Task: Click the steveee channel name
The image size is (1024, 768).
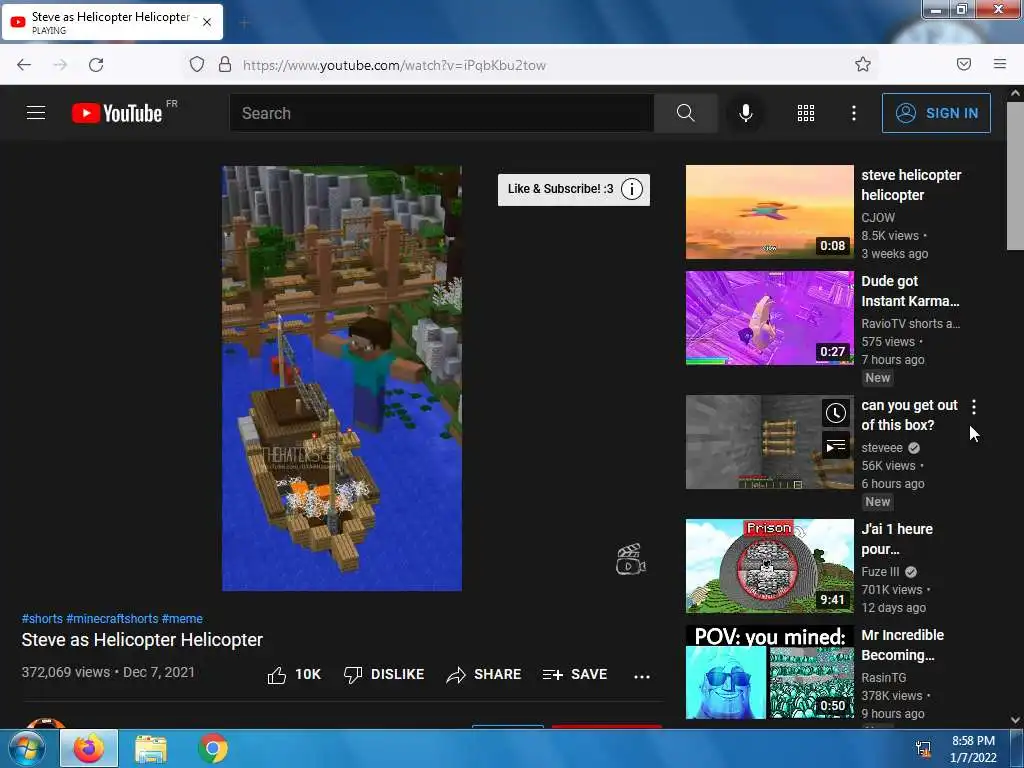Action: point(882,447)
